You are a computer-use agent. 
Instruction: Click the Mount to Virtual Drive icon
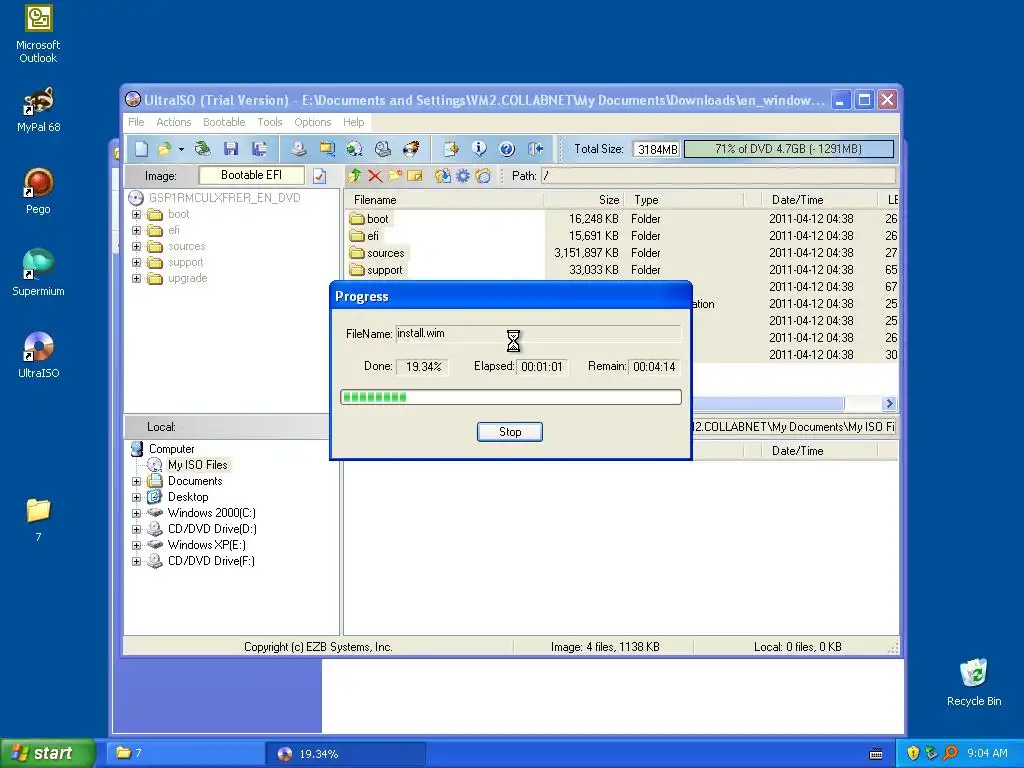tap(383, 149)
